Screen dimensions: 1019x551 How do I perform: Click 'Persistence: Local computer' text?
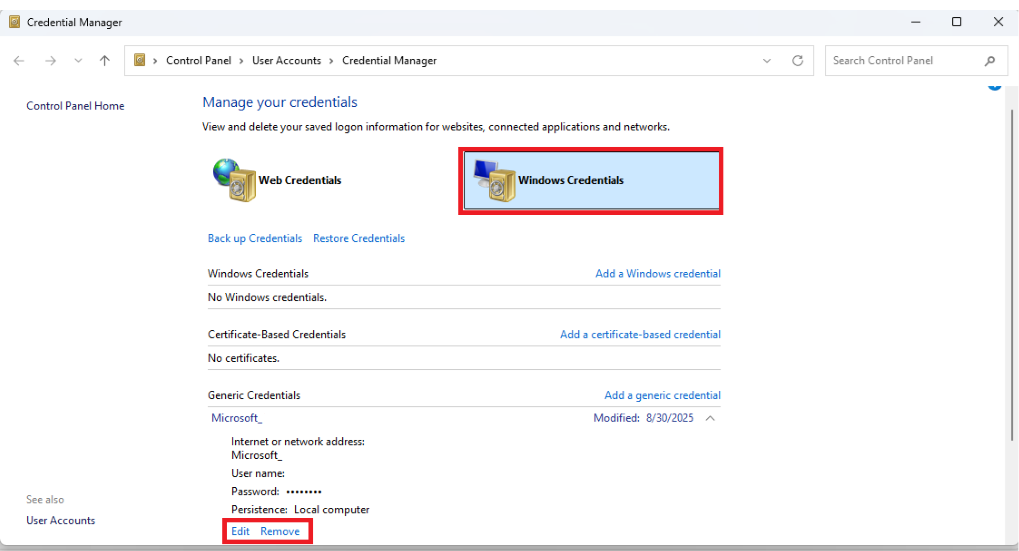coord(300,509)
